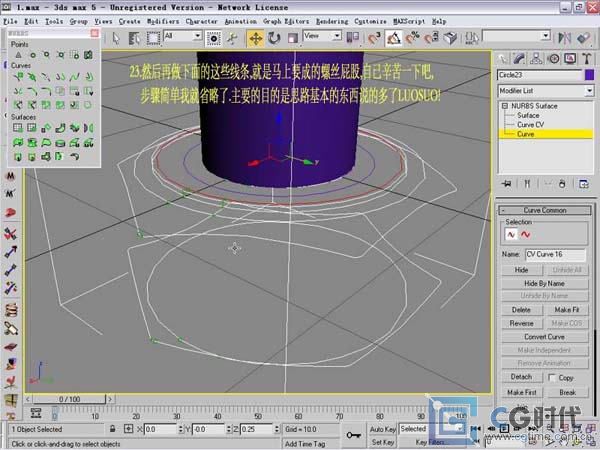
Task: Toggle the Spinner Snap button
Action: coord(432,38)
